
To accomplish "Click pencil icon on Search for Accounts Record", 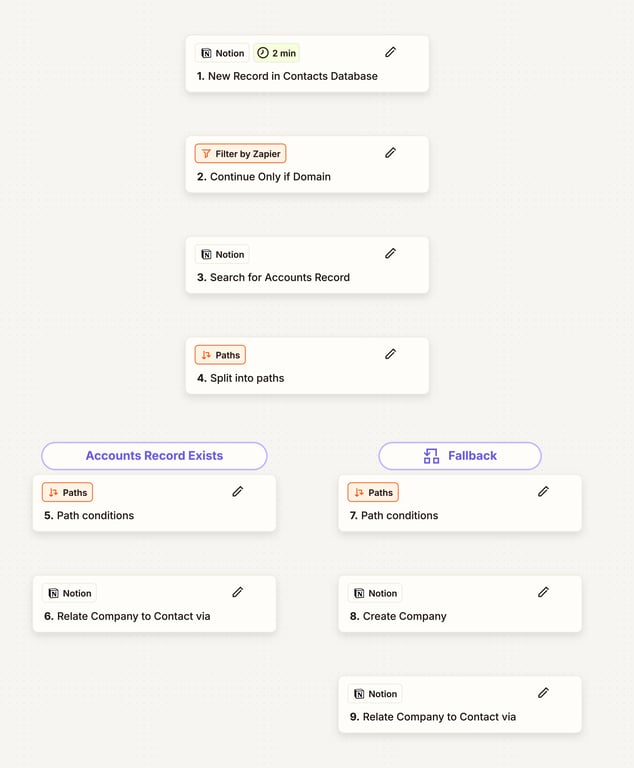I will point(390,253).
